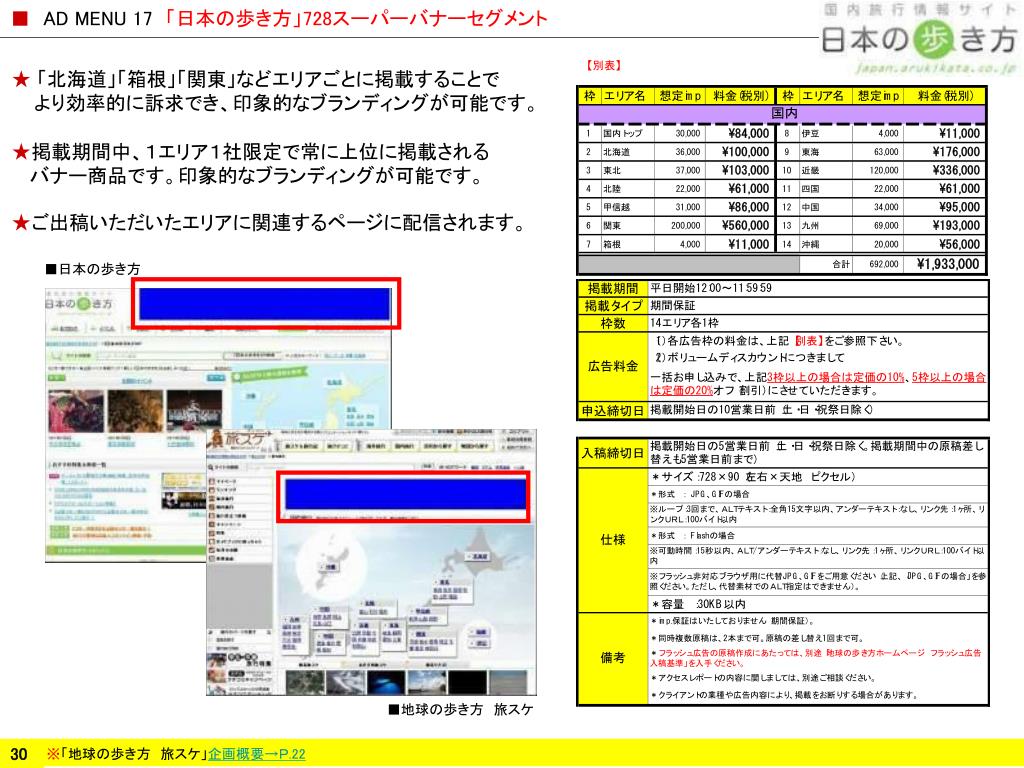
Task: Select the 甲信越 area cell
Action: [x=626, y=207]
